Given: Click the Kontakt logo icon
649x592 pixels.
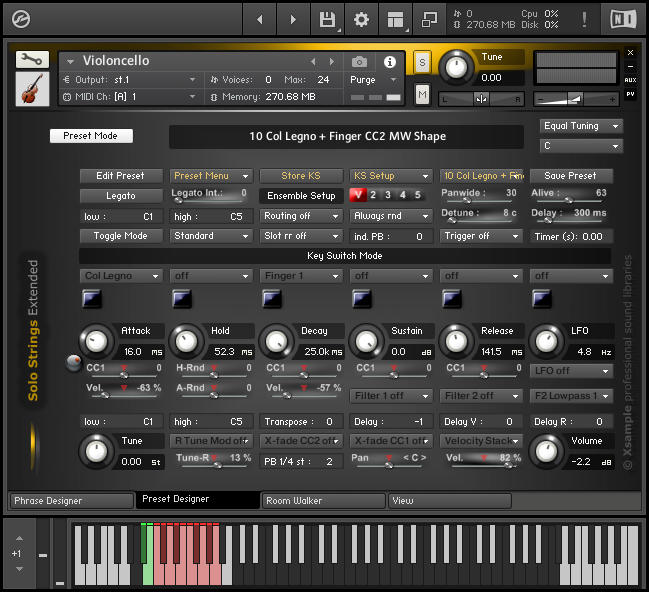Looking at the screenshot, I should pos(21,19).
